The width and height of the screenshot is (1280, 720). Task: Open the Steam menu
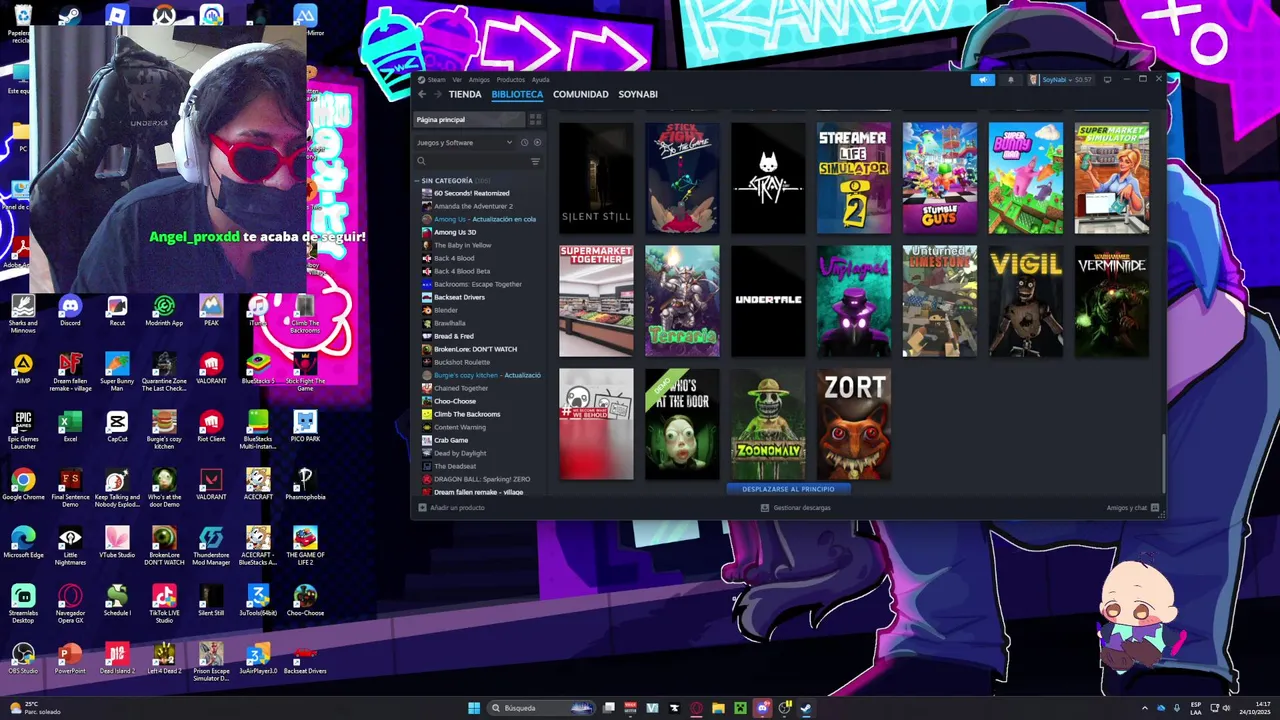click(x=436, y=80)
